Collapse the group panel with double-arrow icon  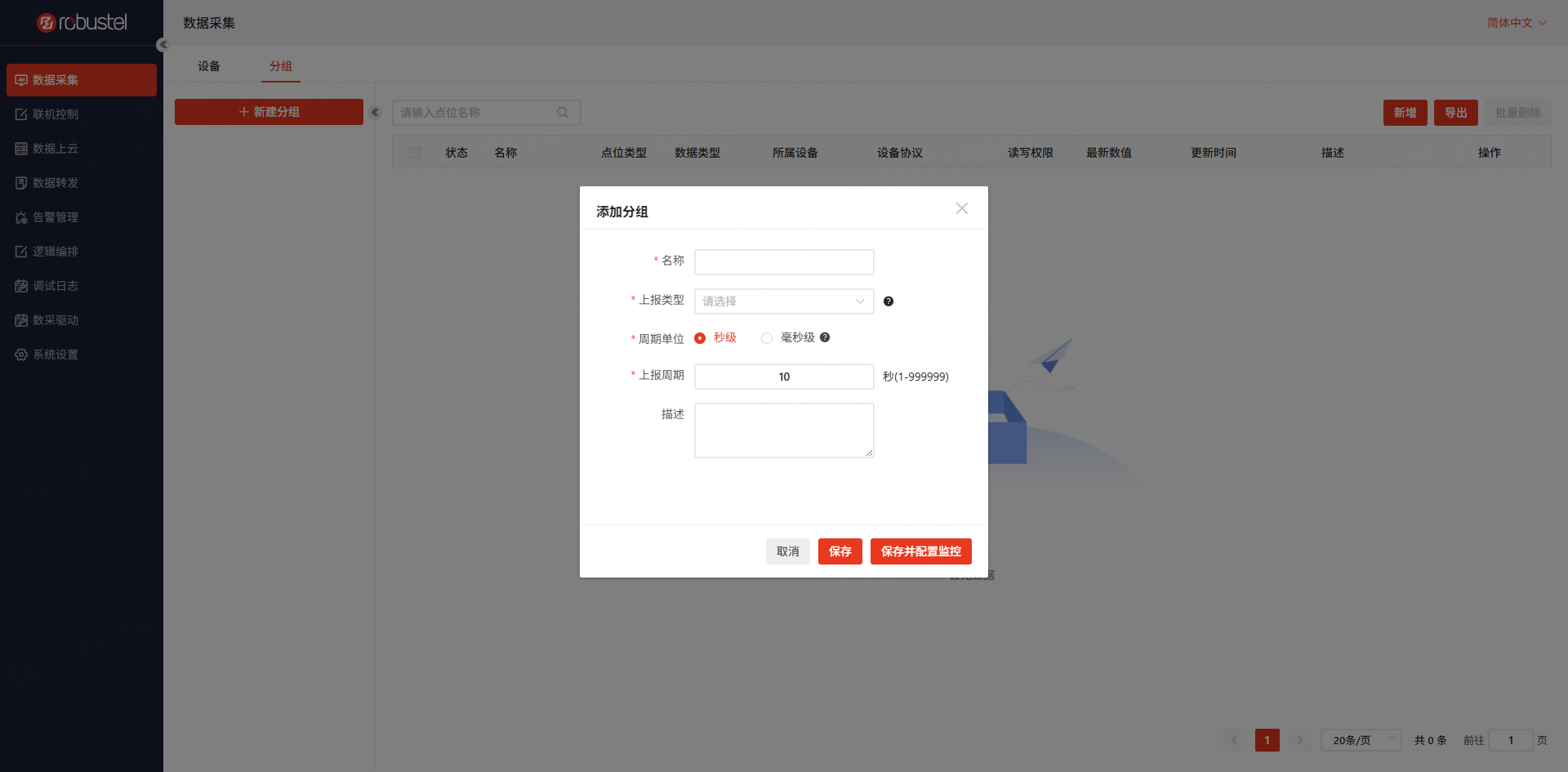(x=375, y=113)
